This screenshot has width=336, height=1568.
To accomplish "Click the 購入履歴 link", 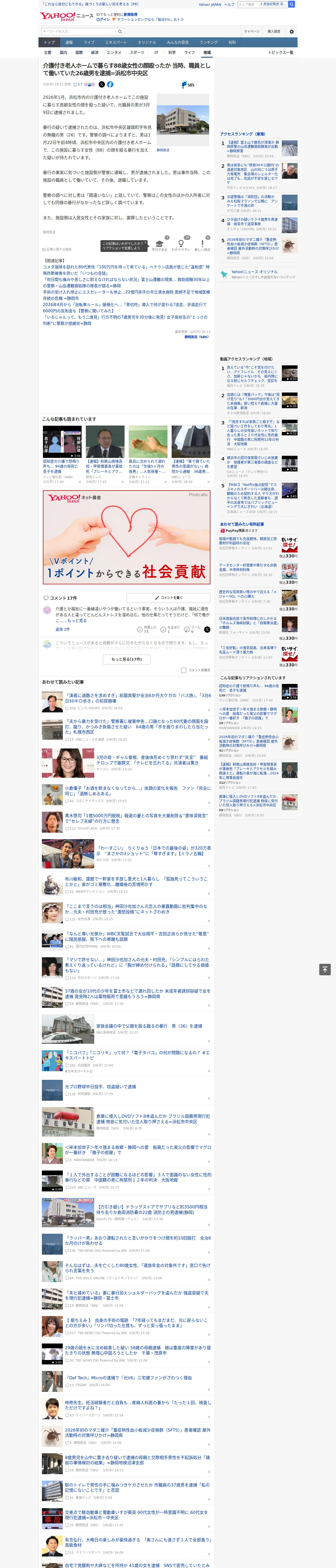I will [x=274, y=31].
